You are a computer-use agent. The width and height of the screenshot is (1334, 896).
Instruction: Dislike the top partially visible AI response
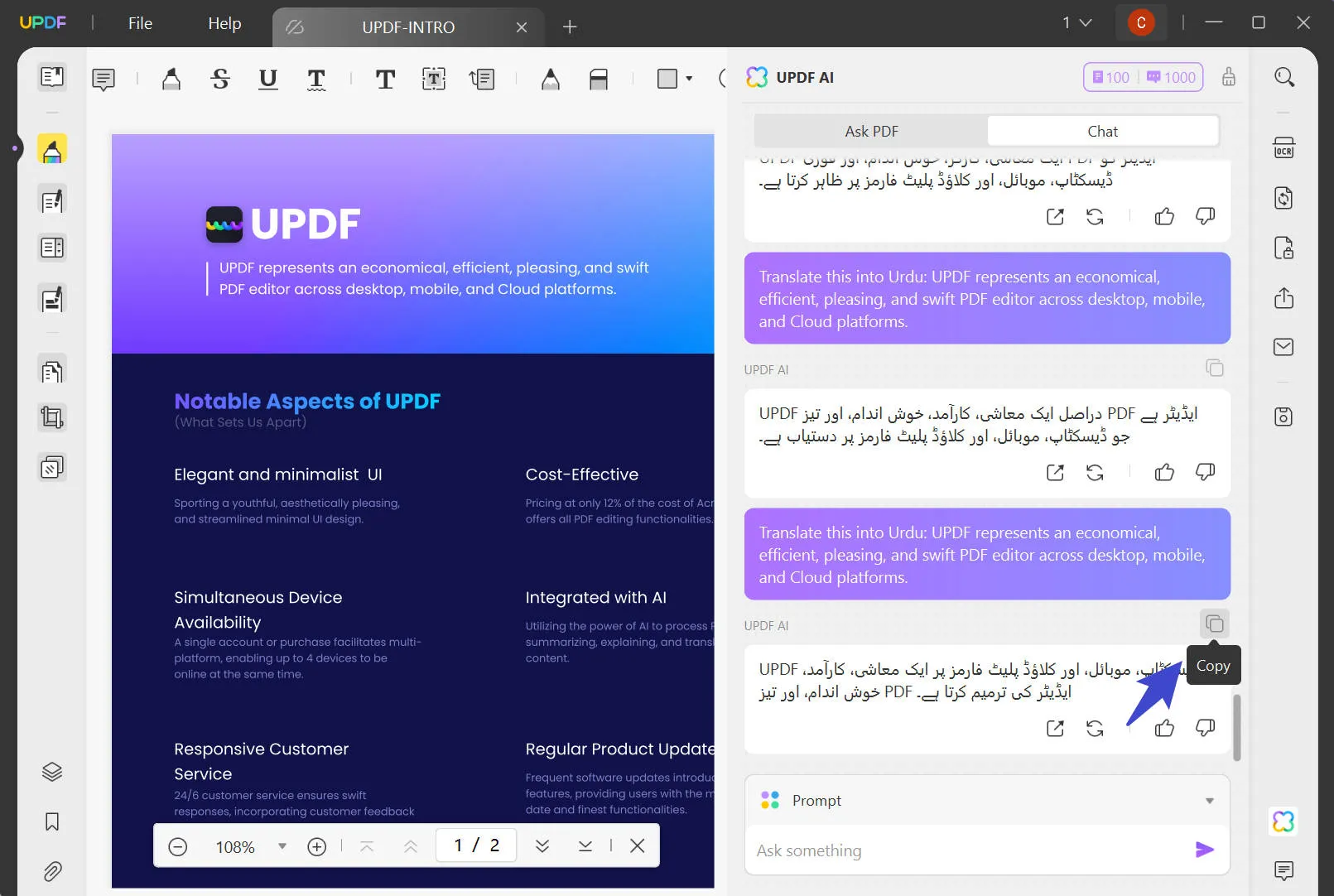point(1206,216)
